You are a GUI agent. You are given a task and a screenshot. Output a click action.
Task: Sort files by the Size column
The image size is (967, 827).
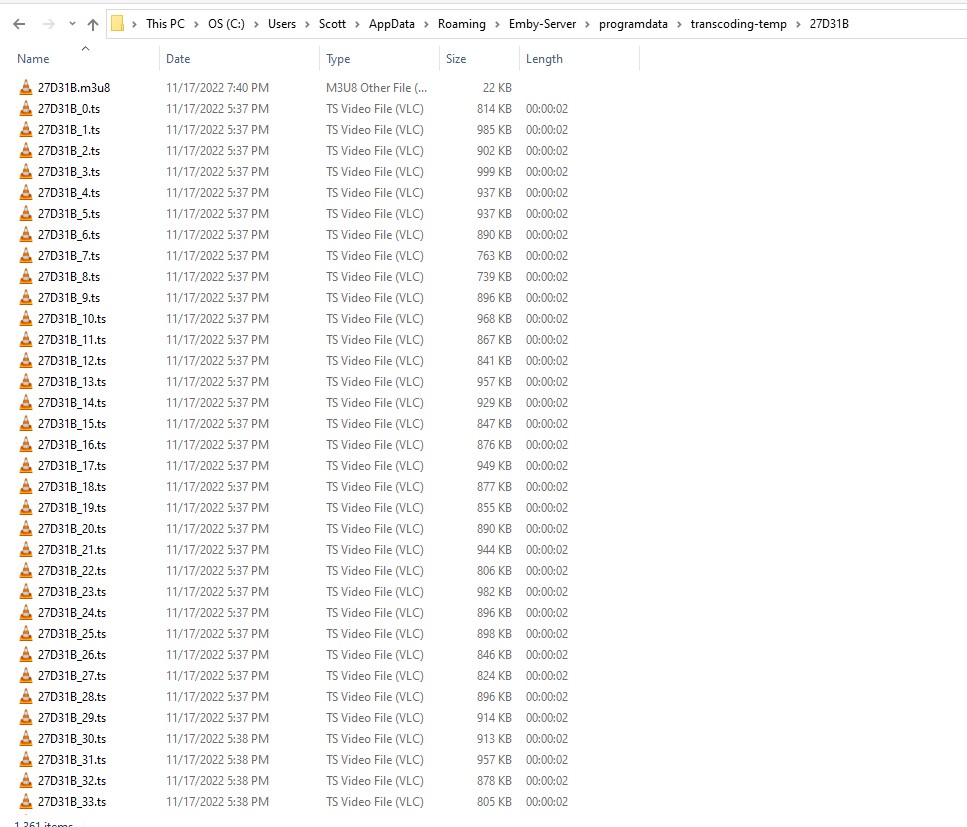[455, 59]
